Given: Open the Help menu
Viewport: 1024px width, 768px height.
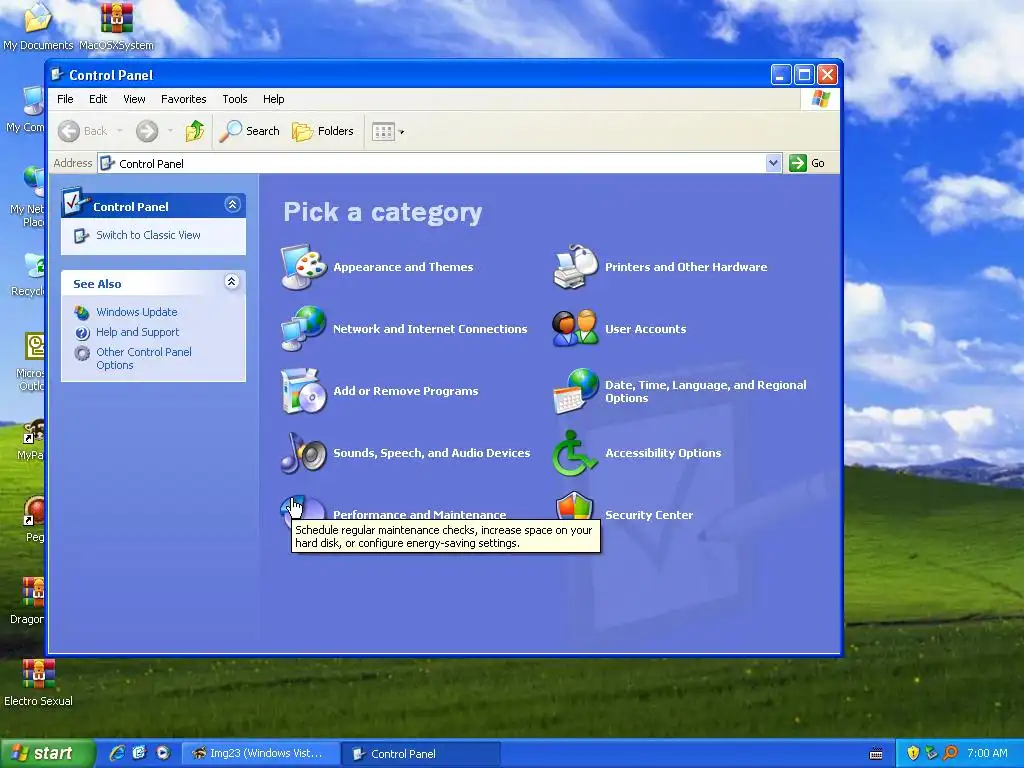Looking at the screenshot, I should point(274,99).
